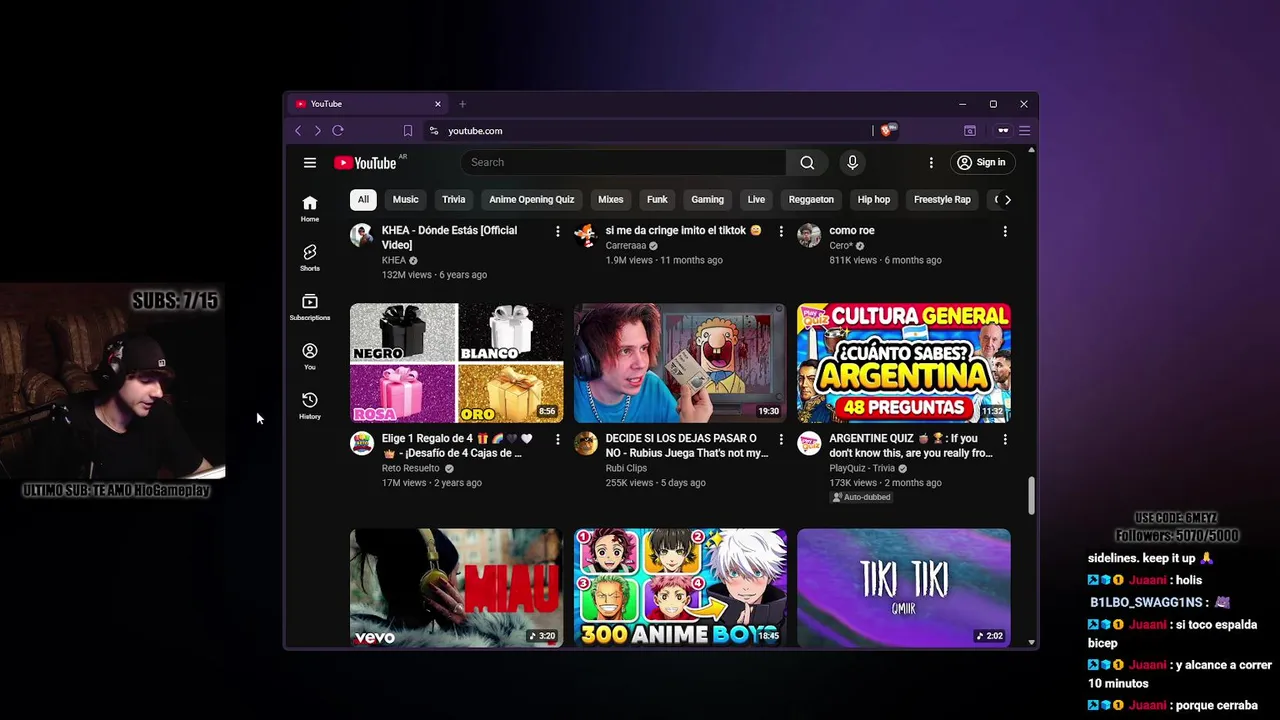
Task: Select Anime Opening Quiz chip
Action: coord(531,199)
